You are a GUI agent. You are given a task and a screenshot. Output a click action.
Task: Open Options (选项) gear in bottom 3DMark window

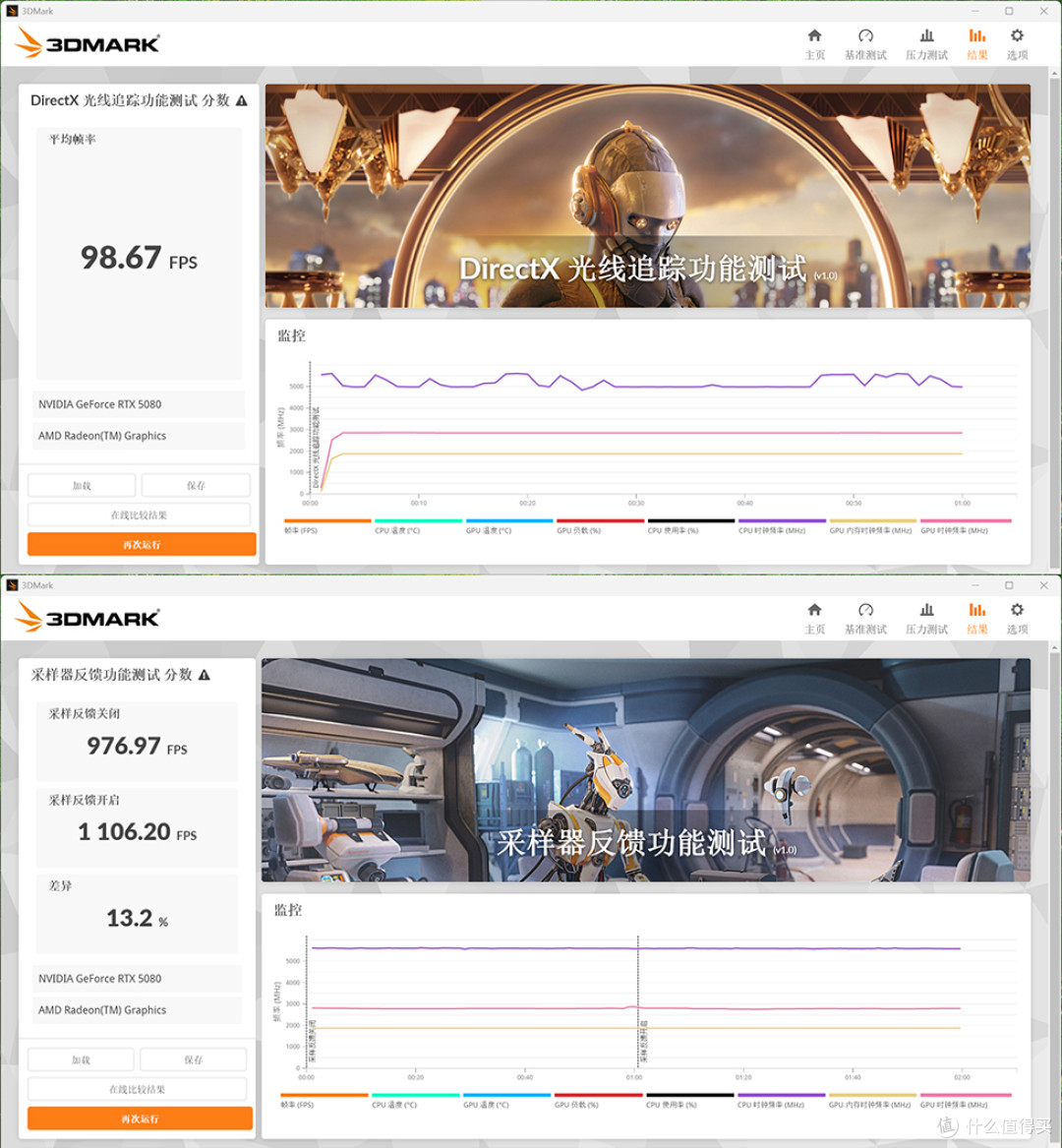click(1017, 618)
